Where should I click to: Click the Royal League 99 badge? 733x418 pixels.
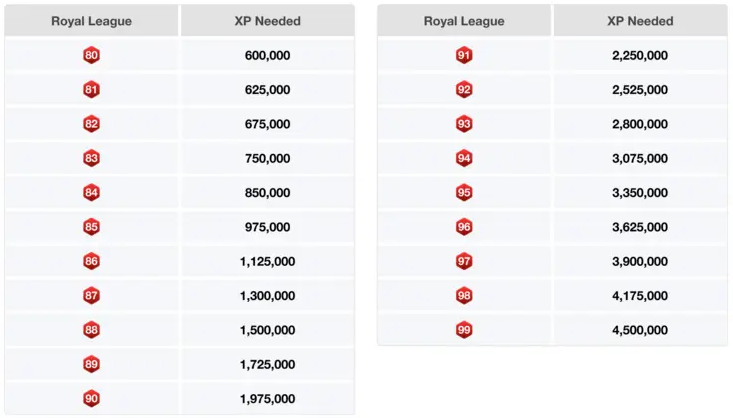point(464,330)
